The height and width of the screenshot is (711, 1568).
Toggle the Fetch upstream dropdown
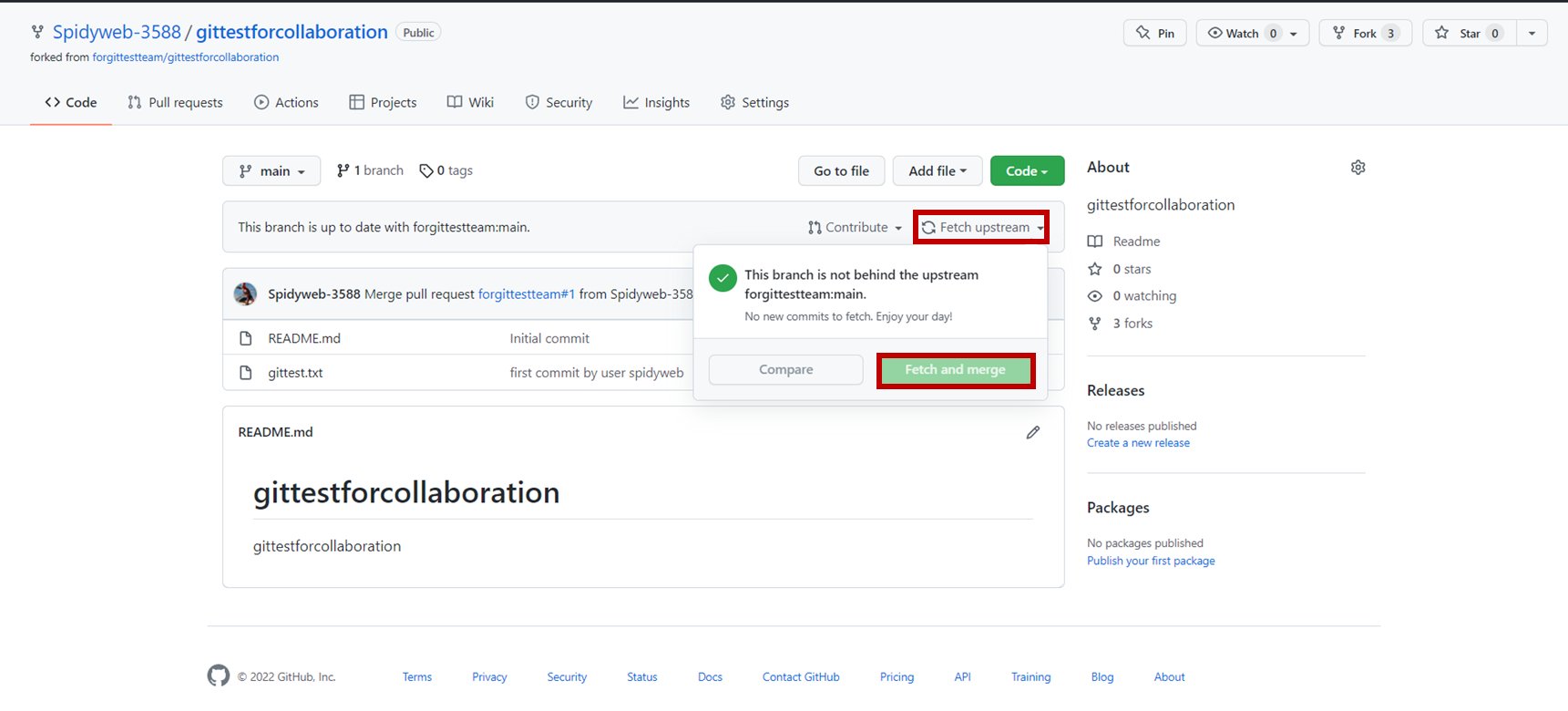981,227
